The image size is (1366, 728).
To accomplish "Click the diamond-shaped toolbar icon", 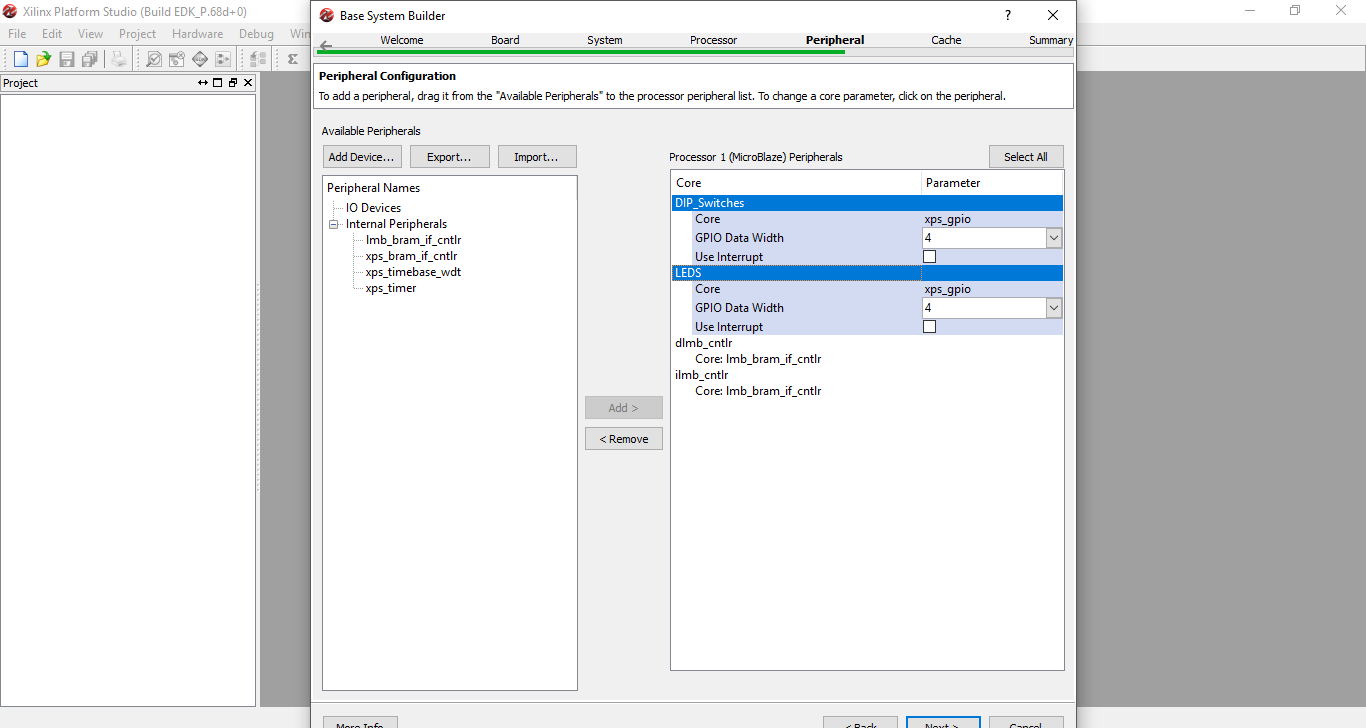I will coord(199,59).
